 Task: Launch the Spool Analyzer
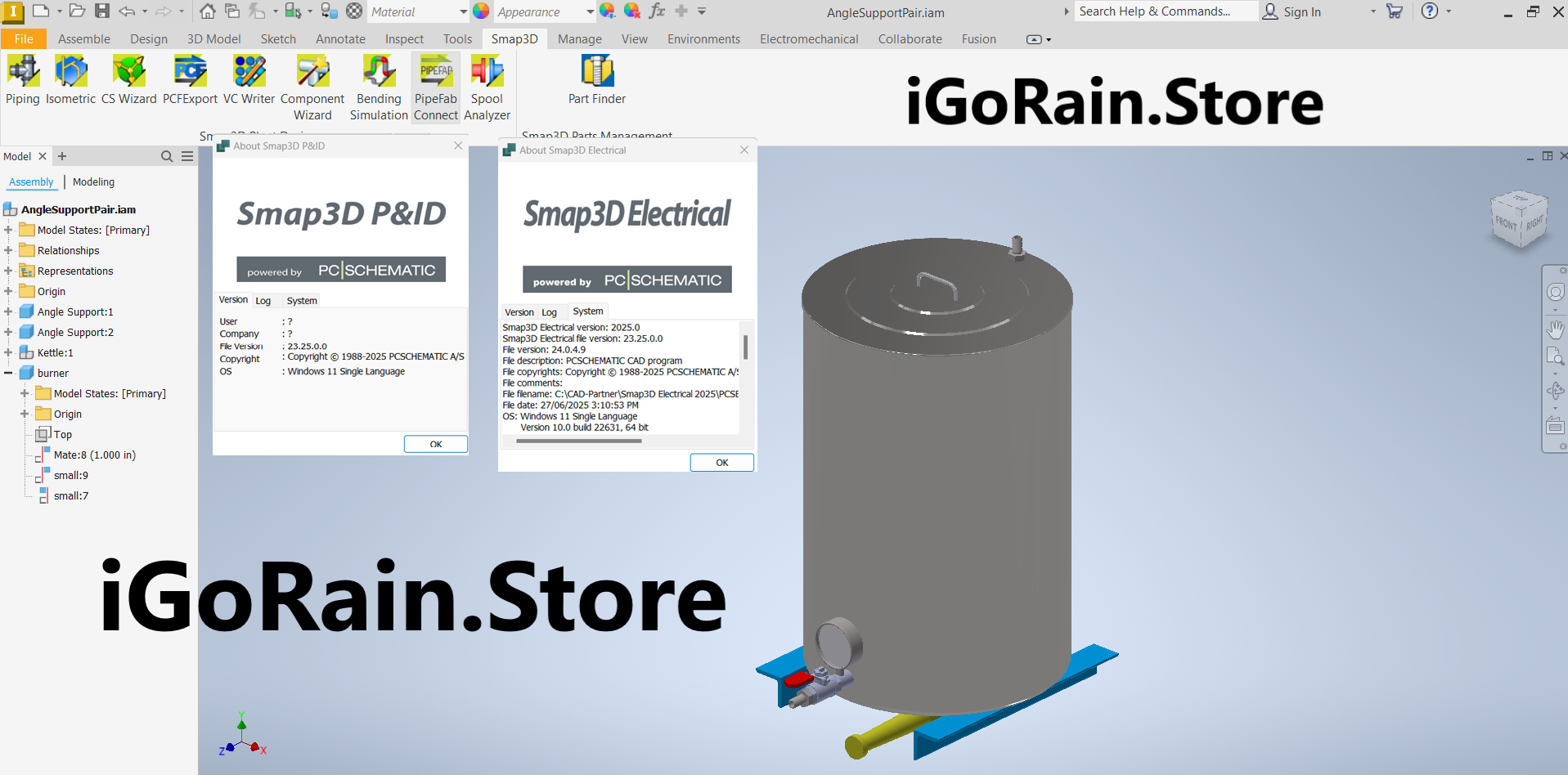[x=487, y=87]
